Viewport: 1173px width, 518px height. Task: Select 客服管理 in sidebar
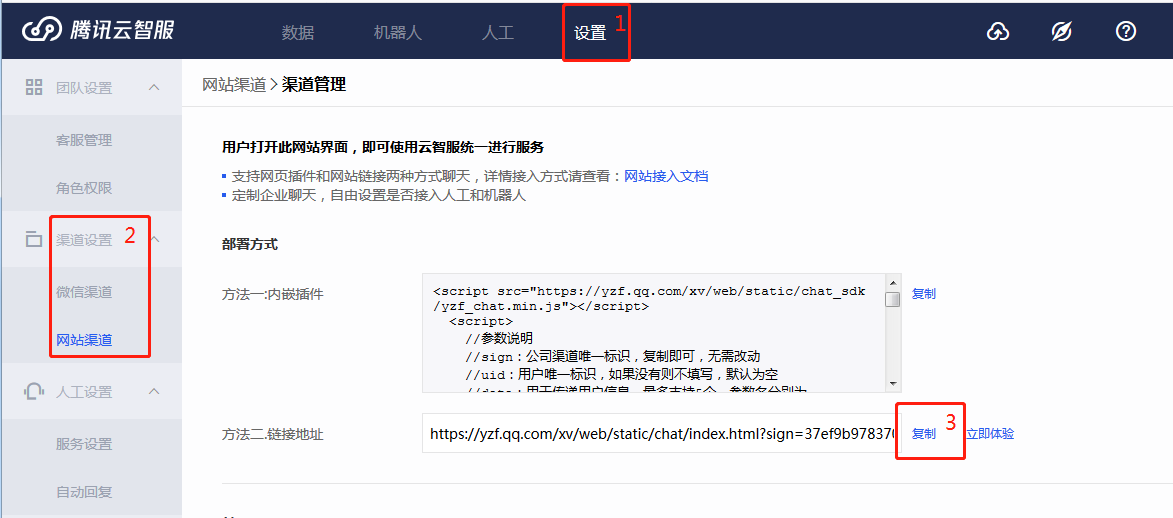(84, 140)
